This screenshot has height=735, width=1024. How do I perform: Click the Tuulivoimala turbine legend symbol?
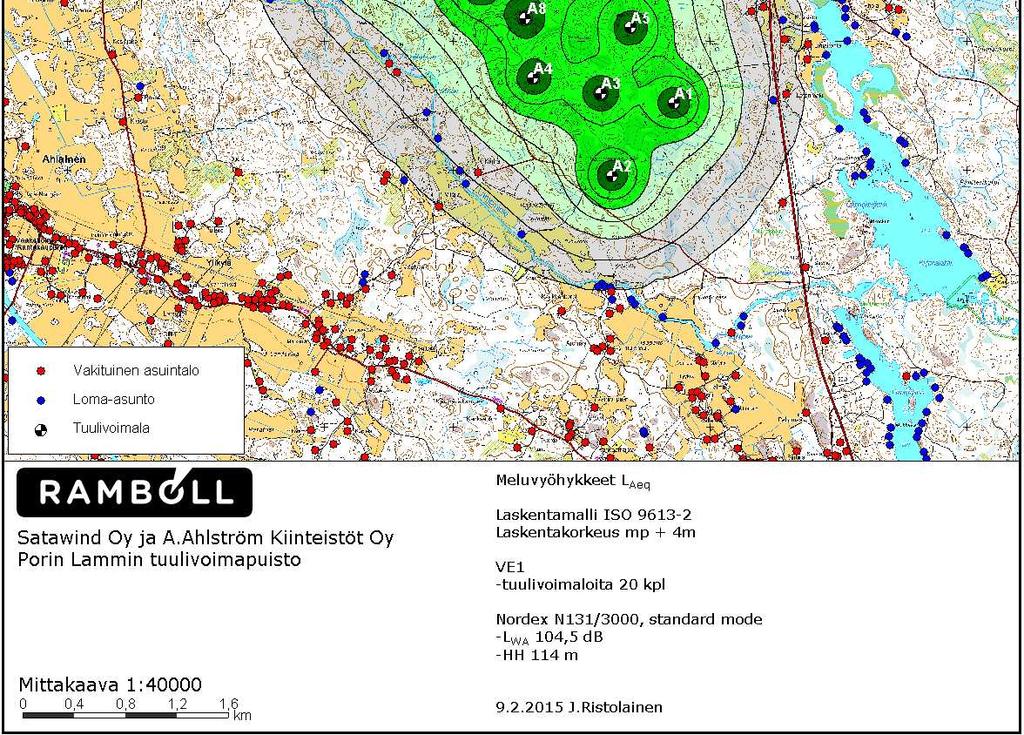[41, 429]
